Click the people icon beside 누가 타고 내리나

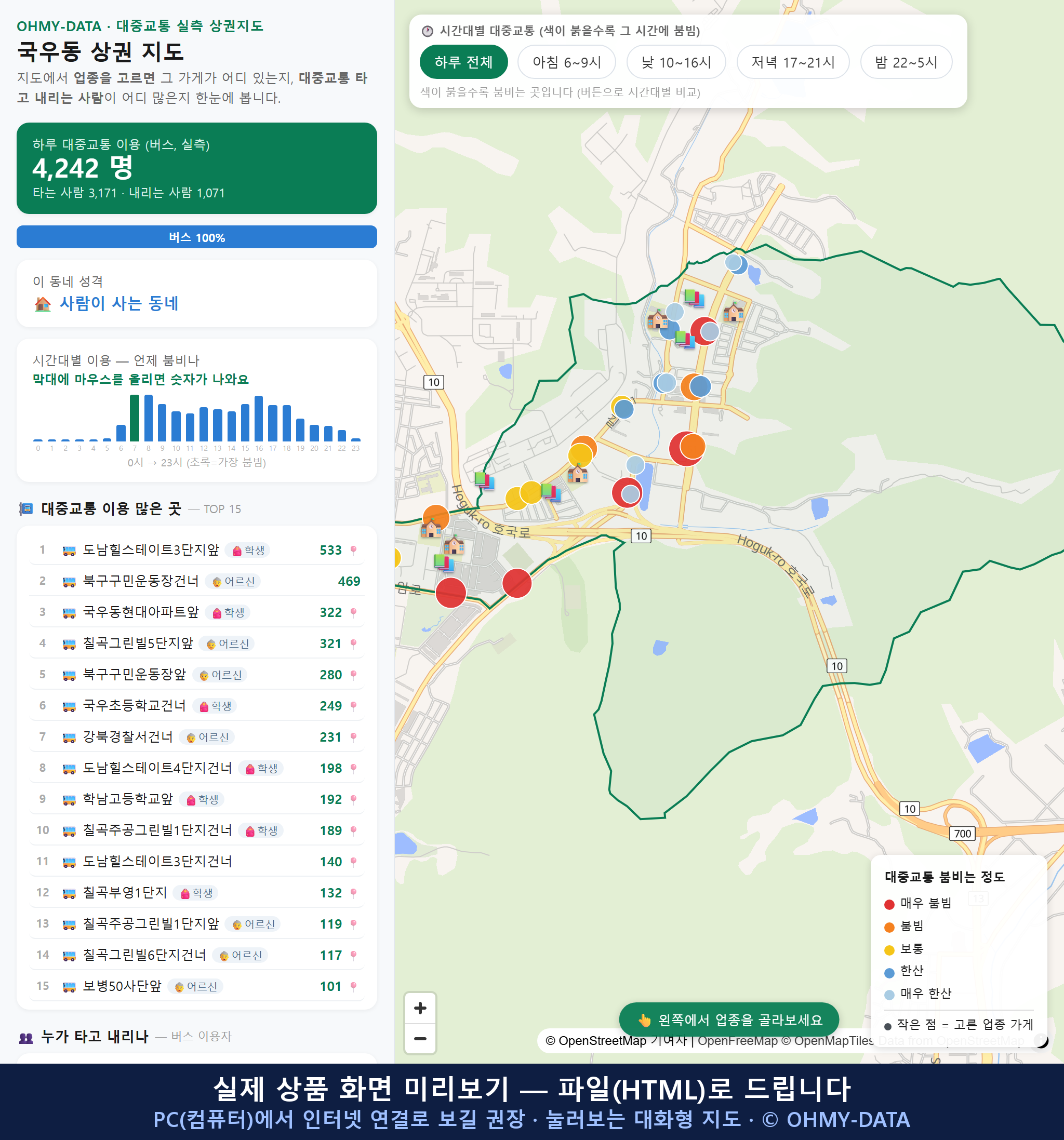coord(26,1037)
